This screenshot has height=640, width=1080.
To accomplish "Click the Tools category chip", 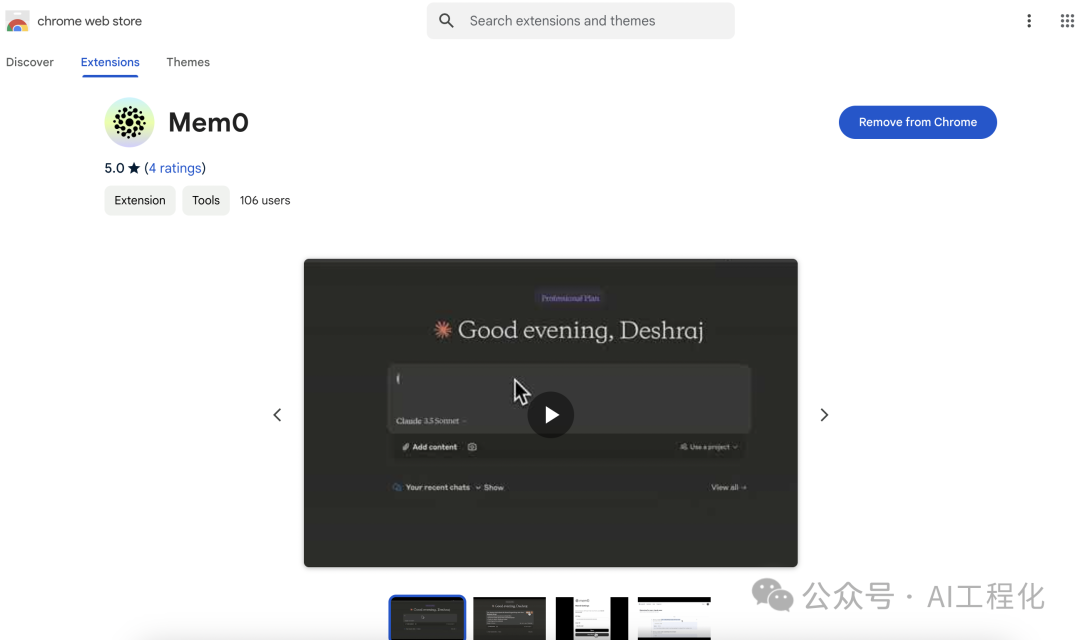I will (206, 200).
